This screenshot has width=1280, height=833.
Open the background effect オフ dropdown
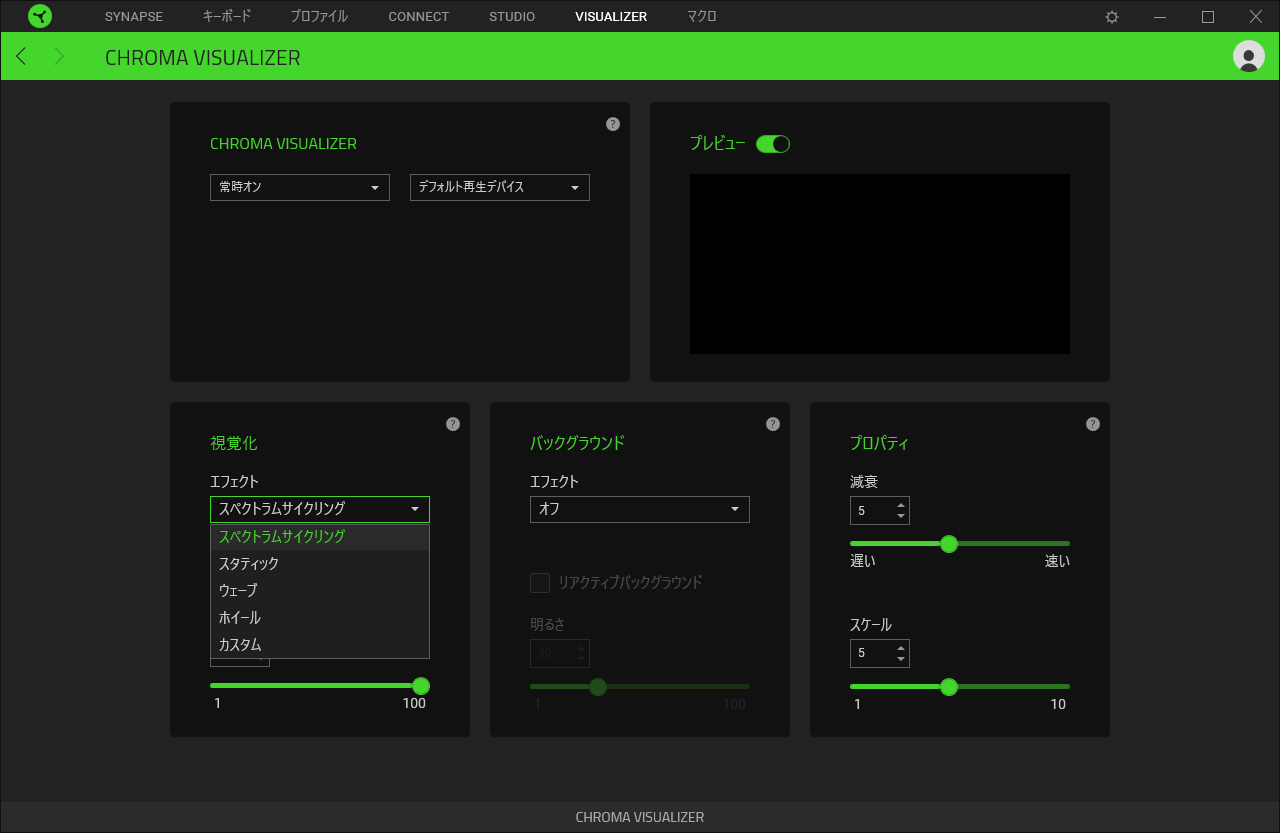(x=640, y=509)
